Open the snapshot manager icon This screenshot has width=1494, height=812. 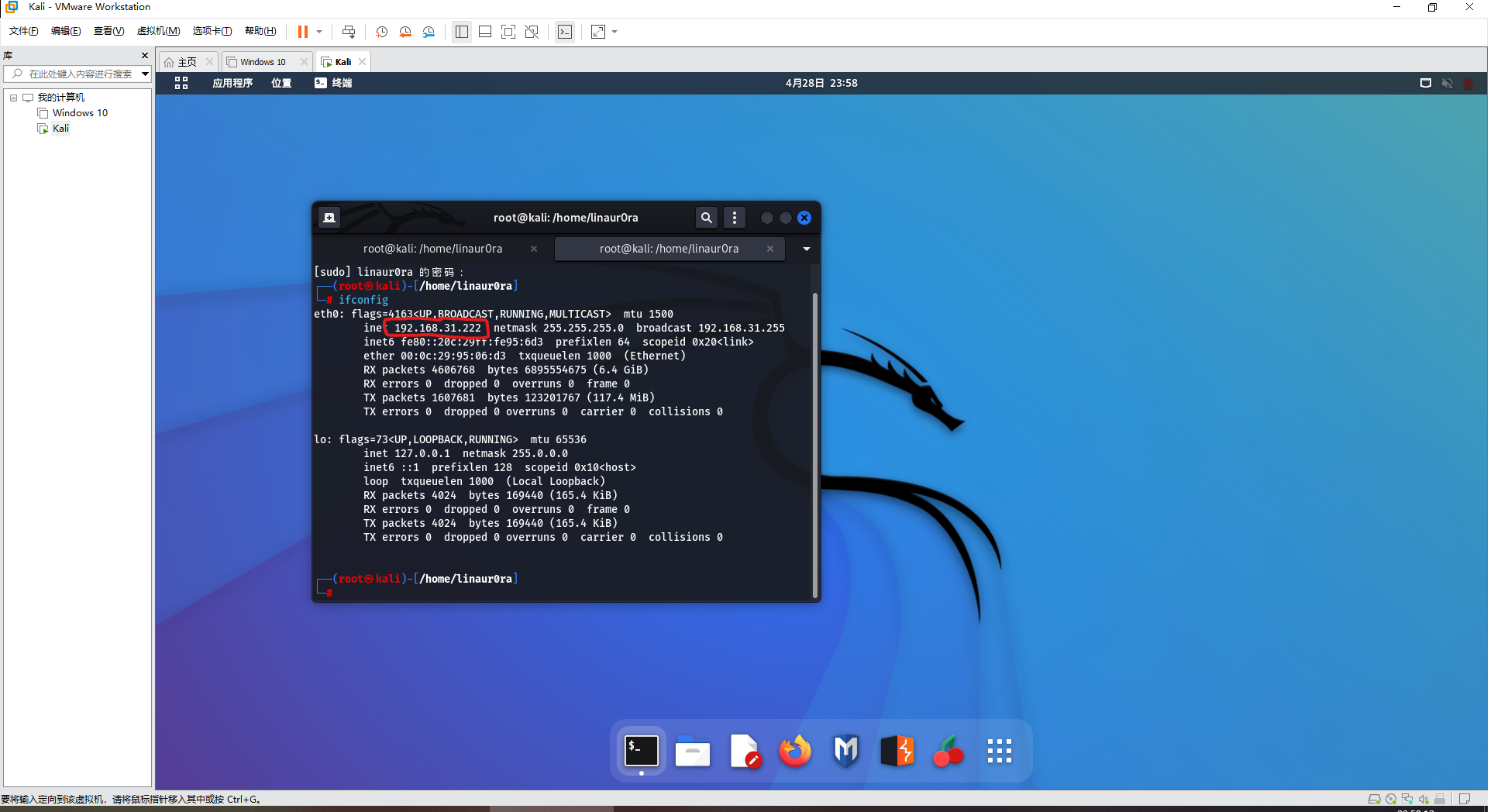click(429, 32)
